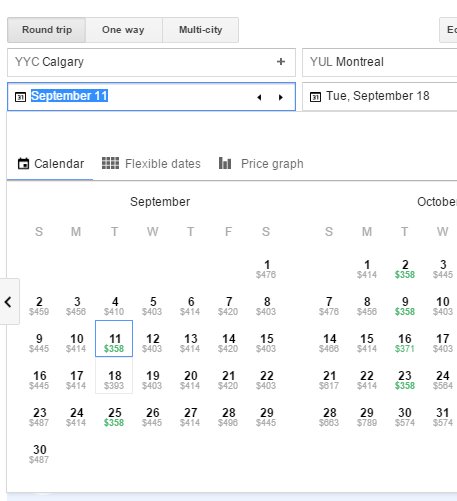457x501 pixels.
Task: Click the Price graph bar chart icon
Action: (225, 163)
